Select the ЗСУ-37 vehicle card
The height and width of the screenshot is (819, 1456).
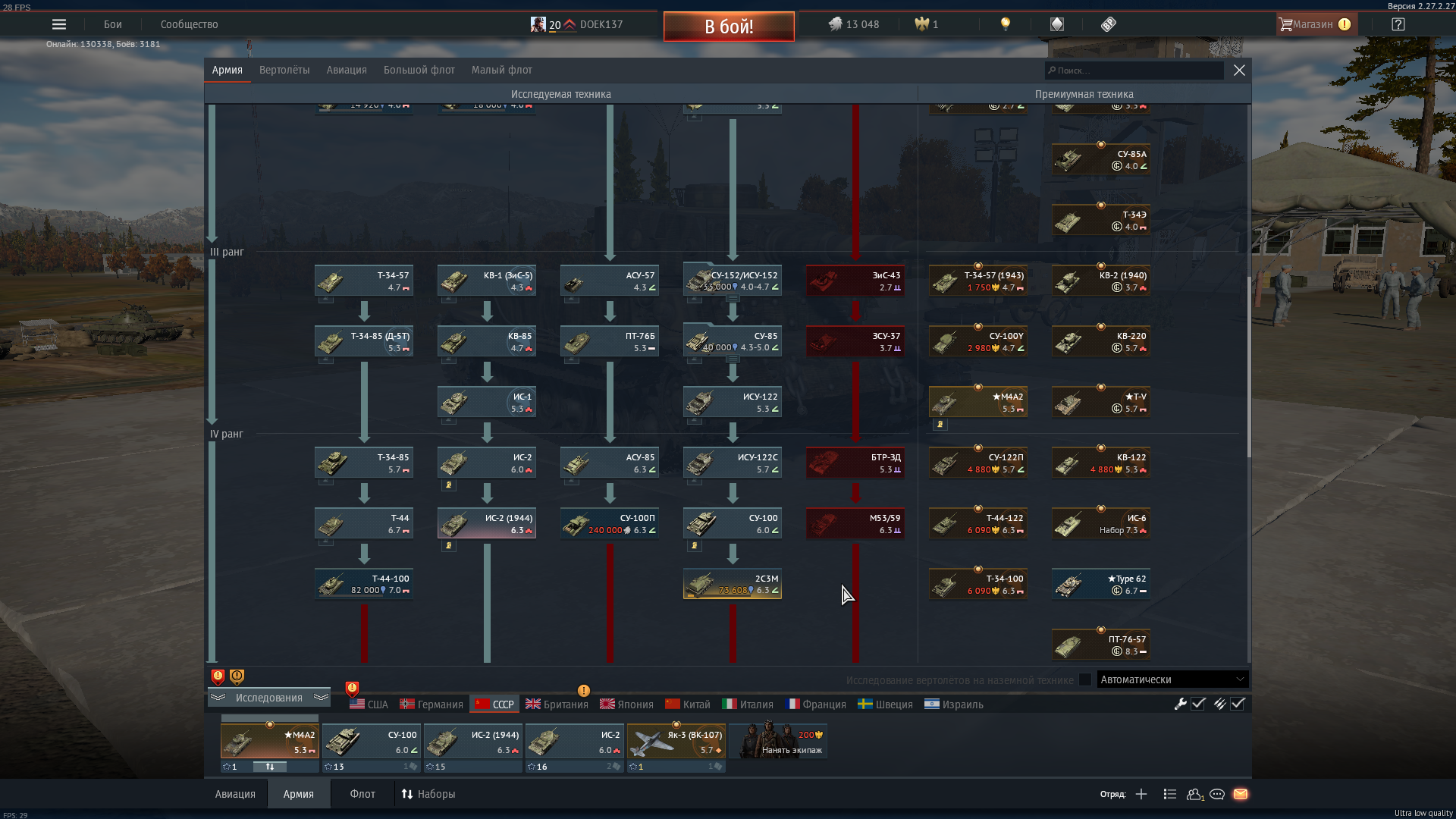855,341
